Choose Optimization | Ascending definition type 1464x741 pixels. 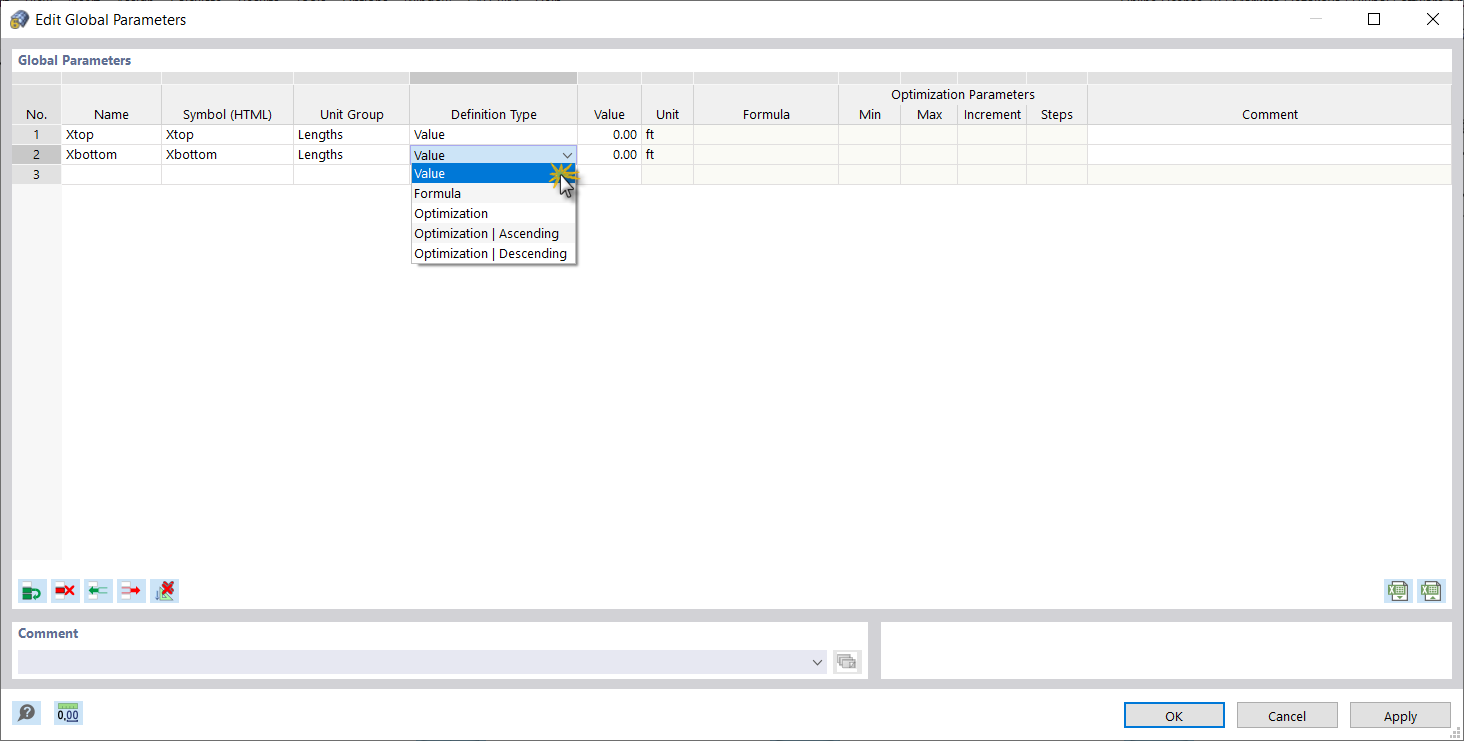[x=486, y=233]
